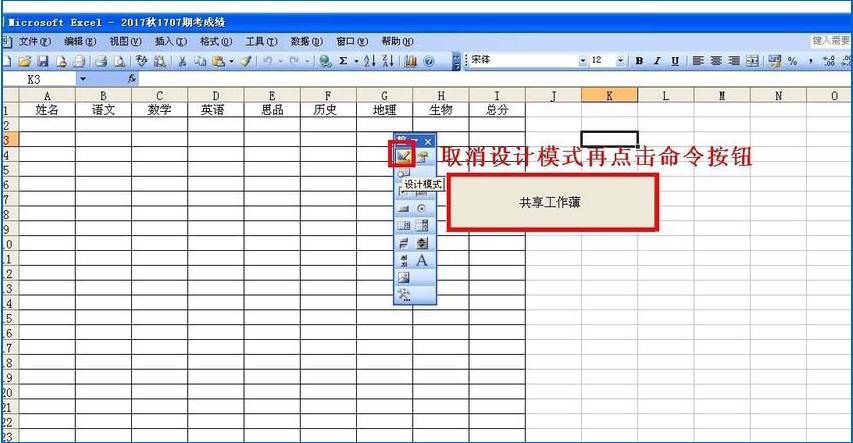The image size is (853, 443).
Task: Toggle Bold formatting
Action: pos(639,61)
